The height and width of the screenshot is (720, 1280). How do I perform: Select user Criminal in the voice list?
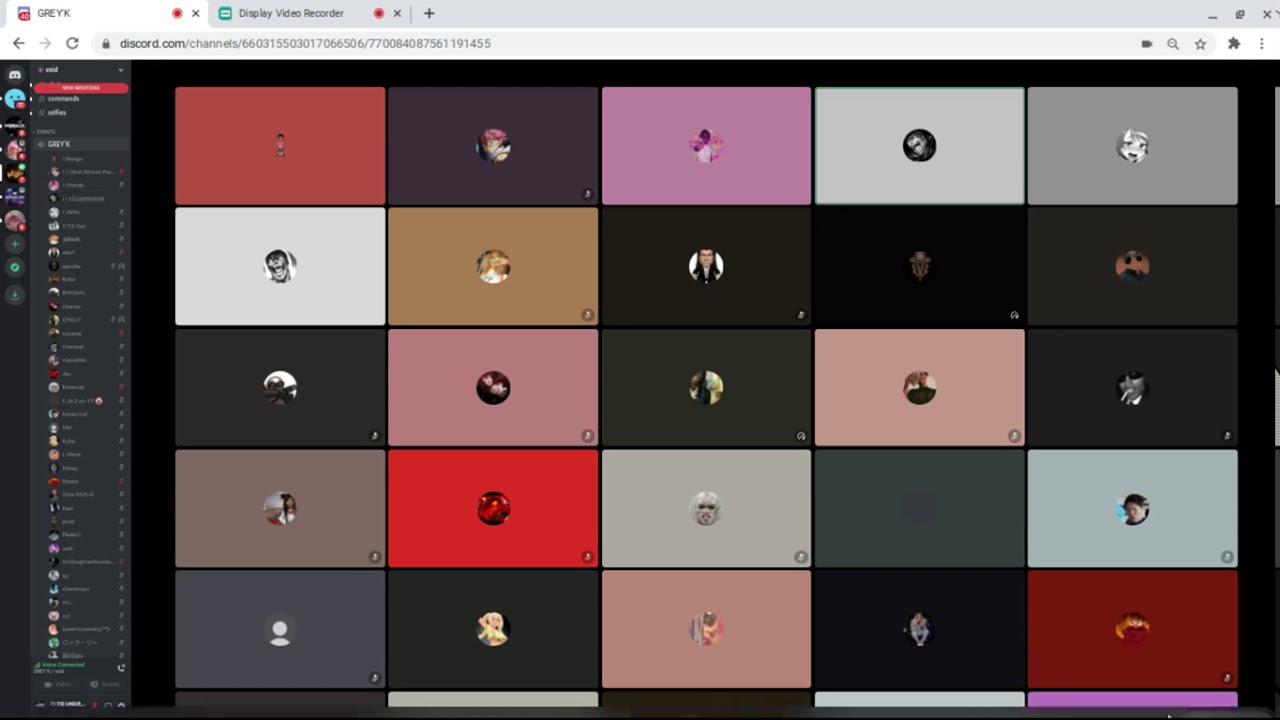coord(84,346)
